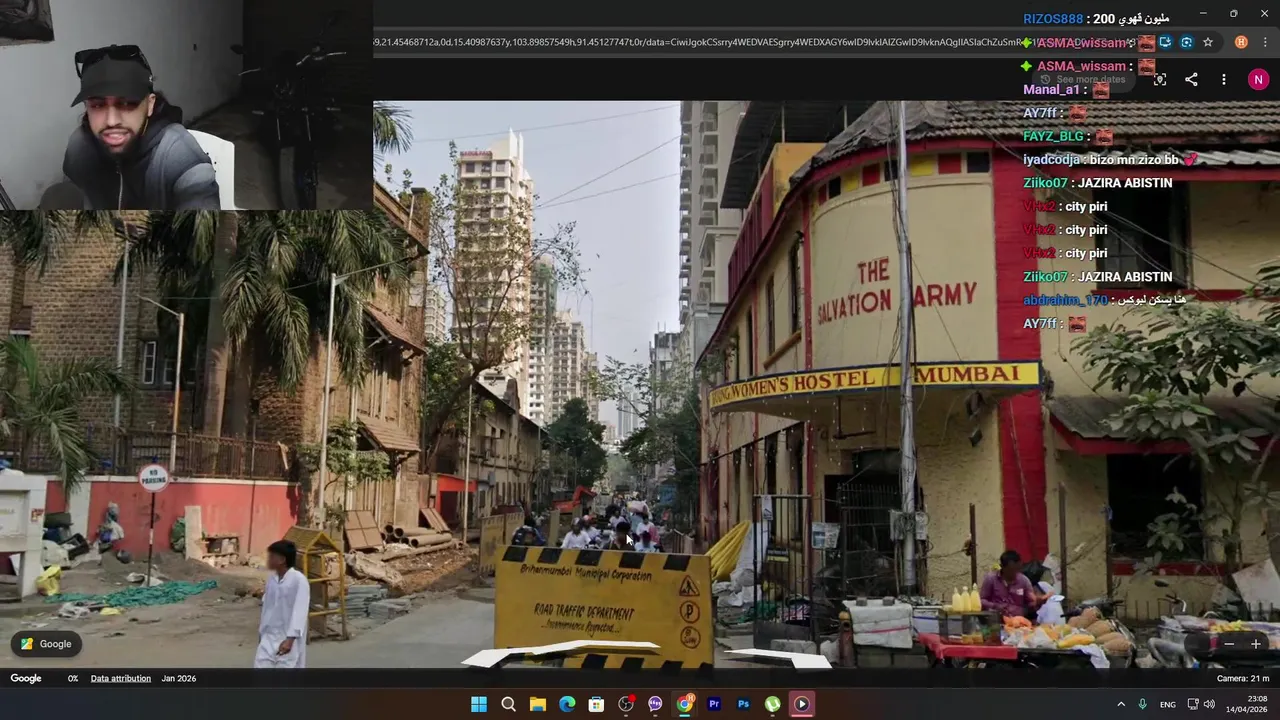The image size is (1280, 720).
Task: Open File Explorer from the taskbar
Action: (537, 704)
